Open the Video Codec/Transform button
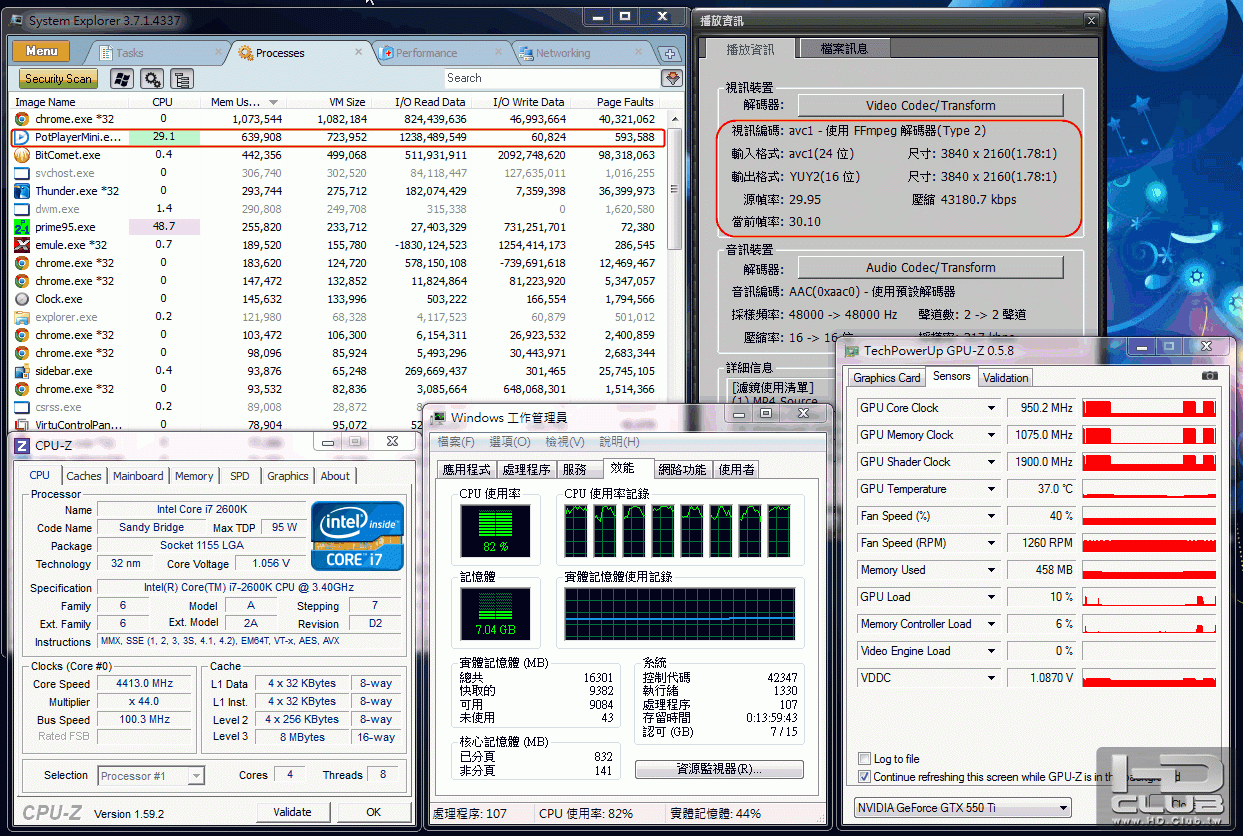The width and height of the screenshot is (1243, 836). 930,105
